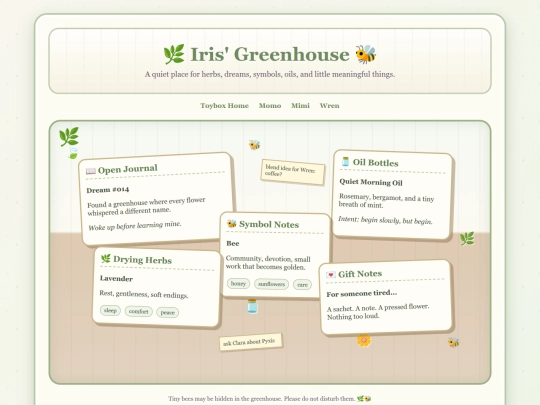
Task: Click the Iris' Greenhouse page title
Action: click(270, 54)
